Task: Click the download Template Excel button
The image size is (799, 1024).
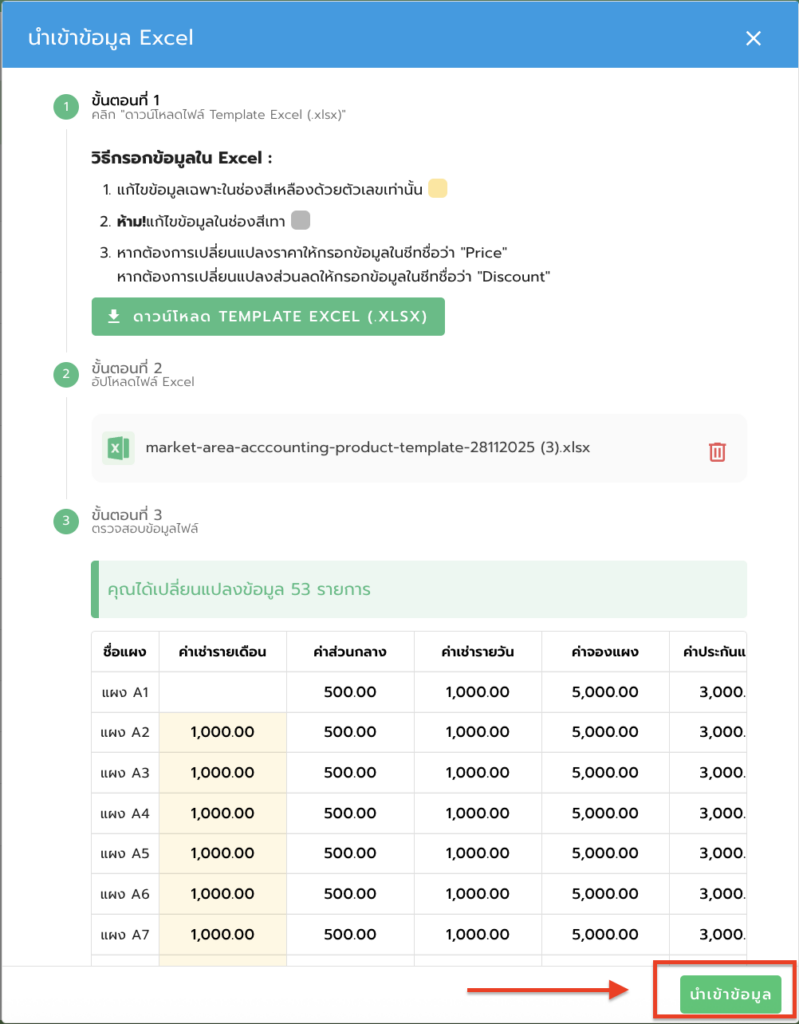Action: pos(268,317)
